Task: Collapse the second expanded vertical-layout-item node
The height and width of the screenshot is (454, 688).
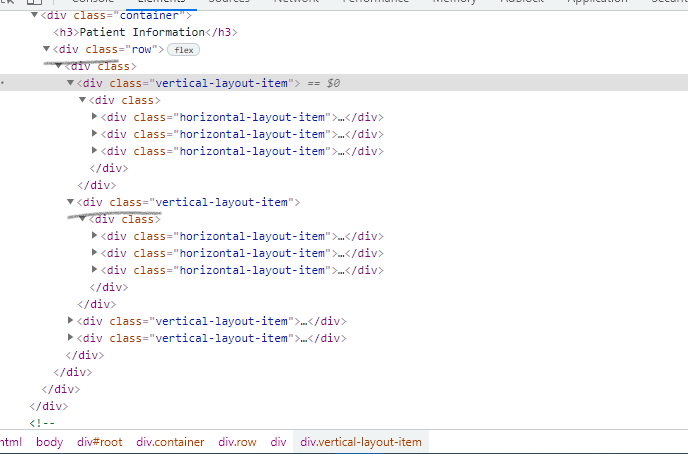Action: [x=70, y=202]
